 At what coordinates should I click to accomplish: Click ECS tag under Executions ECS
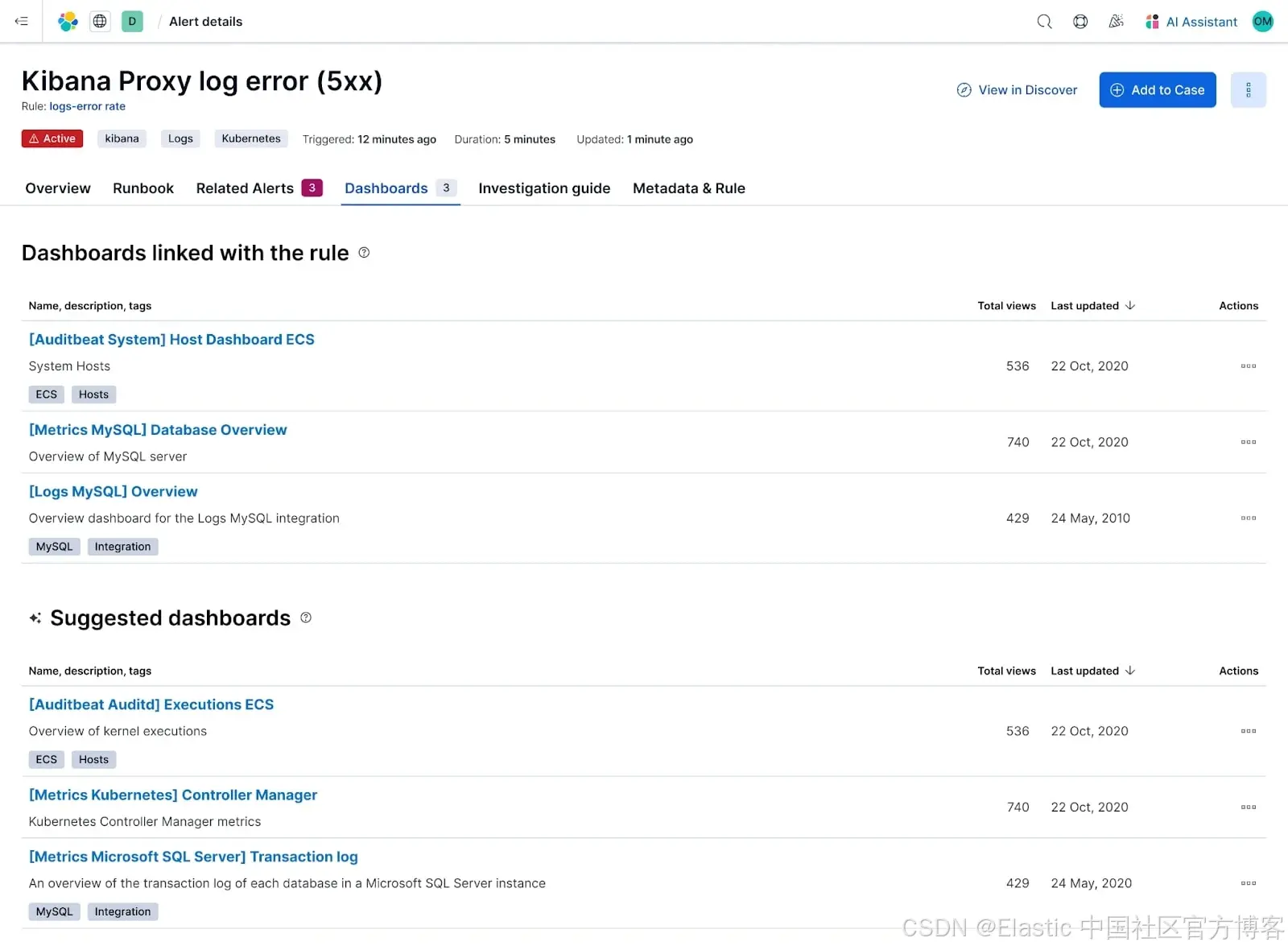click(47, 759)
